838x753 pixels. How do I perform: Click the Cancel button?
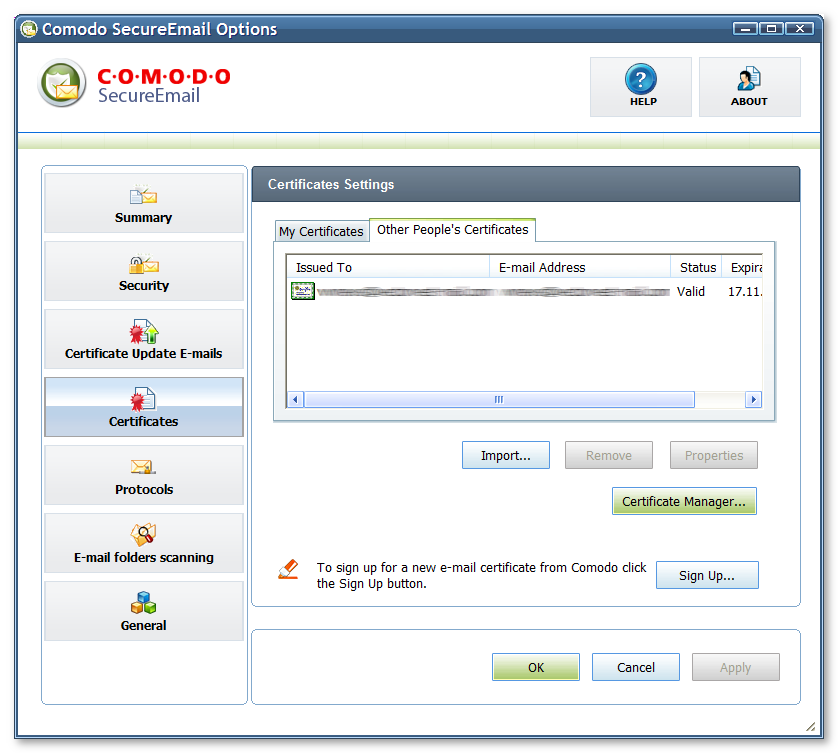click(636, 667)
